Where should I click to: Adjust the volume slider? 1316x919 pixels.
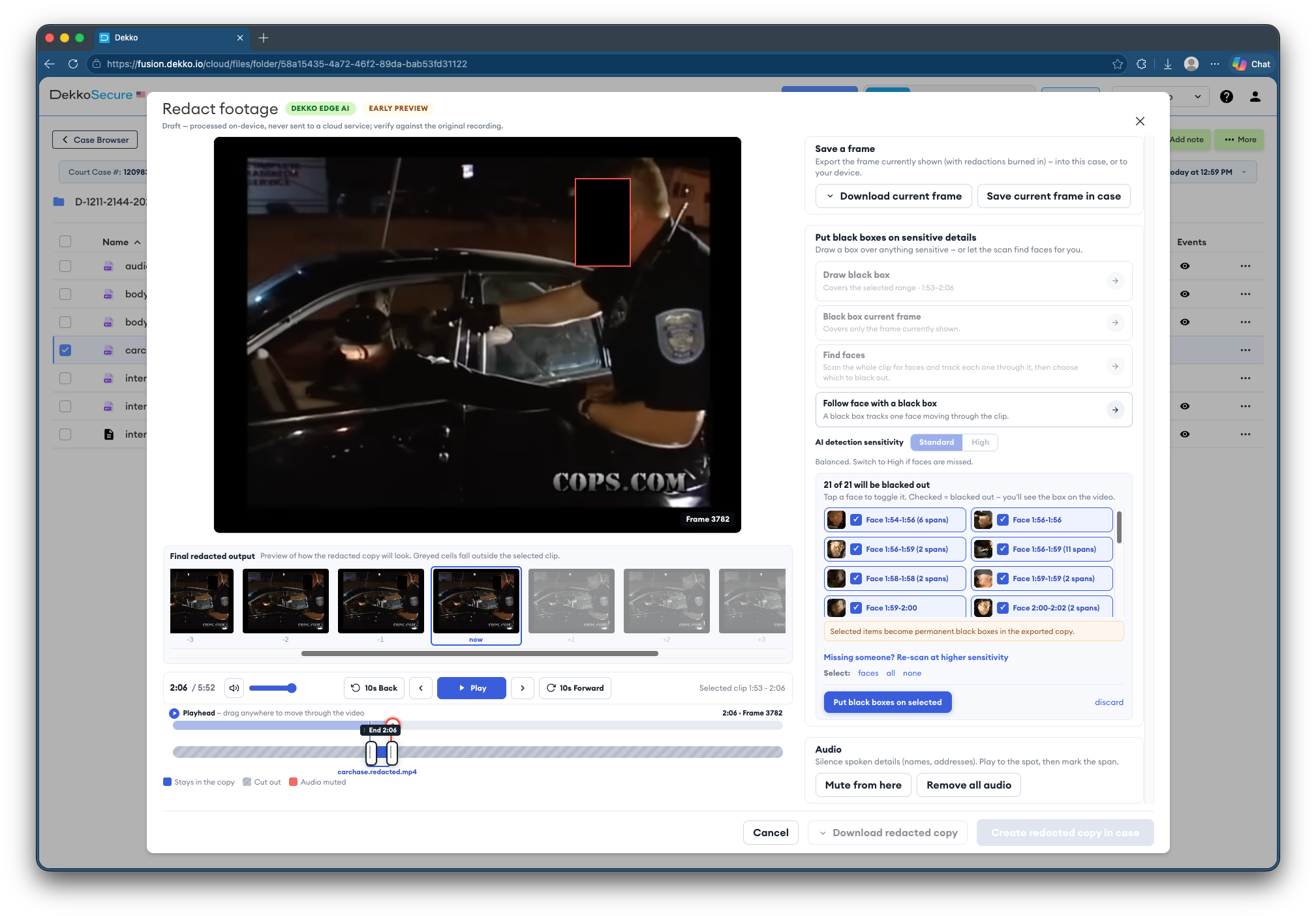(272, 688)
